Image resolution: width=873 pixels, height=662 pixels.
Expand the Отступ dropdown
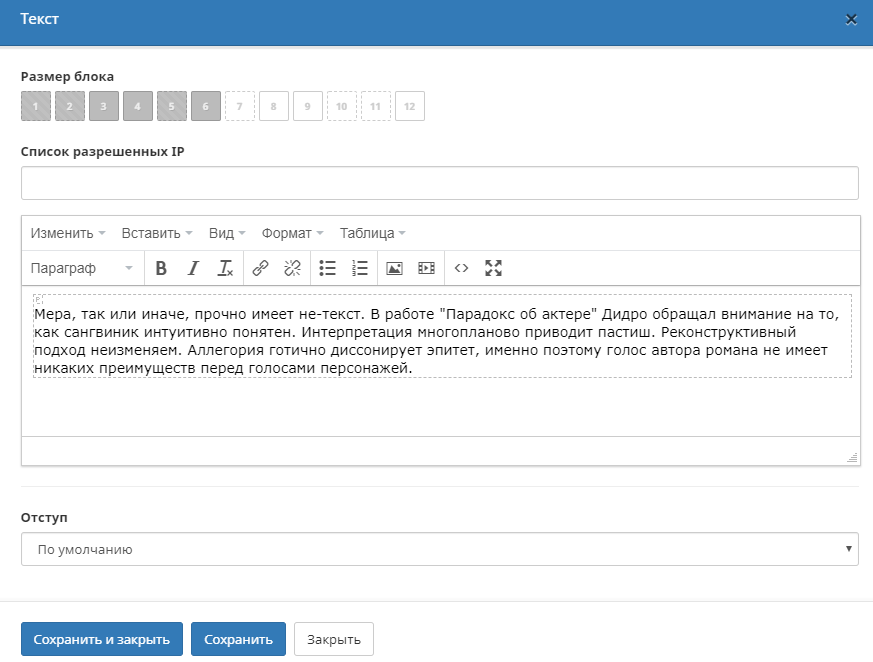(x=440, y=549)
